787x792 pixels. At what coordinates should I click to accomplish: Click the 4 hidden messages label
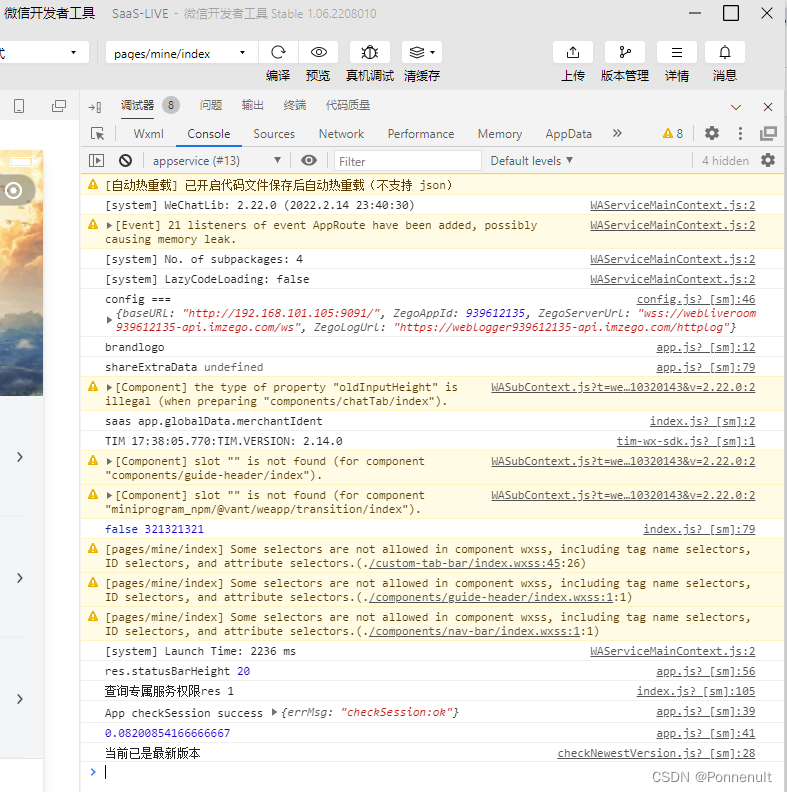tap(725, 161)
